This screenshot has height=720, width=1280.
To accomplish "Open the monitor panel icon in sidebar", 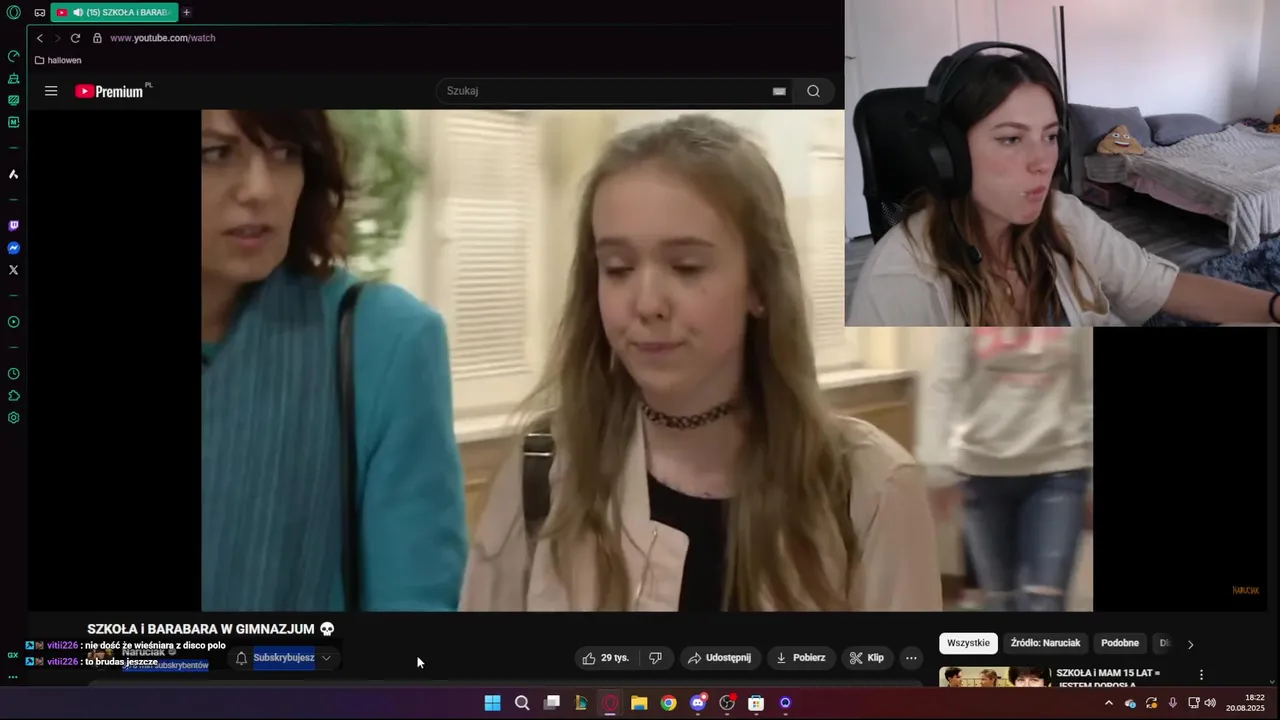I will [x=13, y=100].
